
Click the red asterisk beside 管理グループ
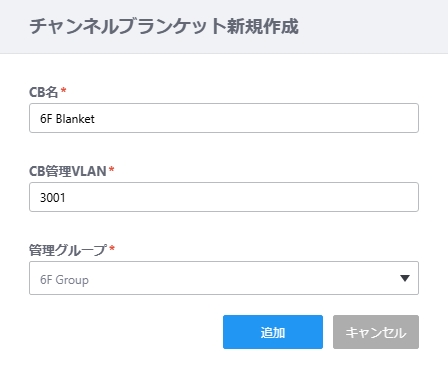[x=112, y=248]
